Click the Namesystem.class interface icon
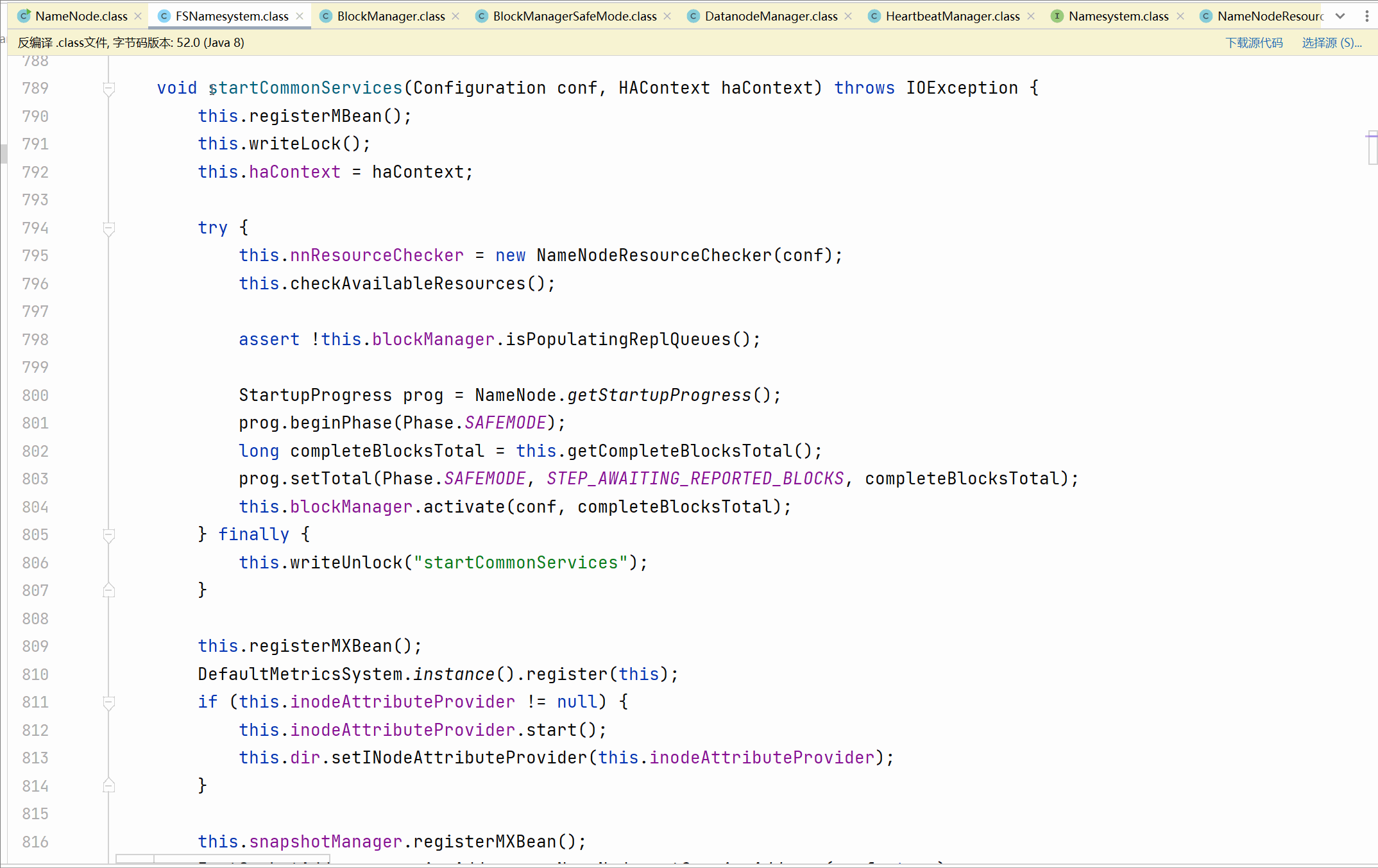 point(1057,16)
